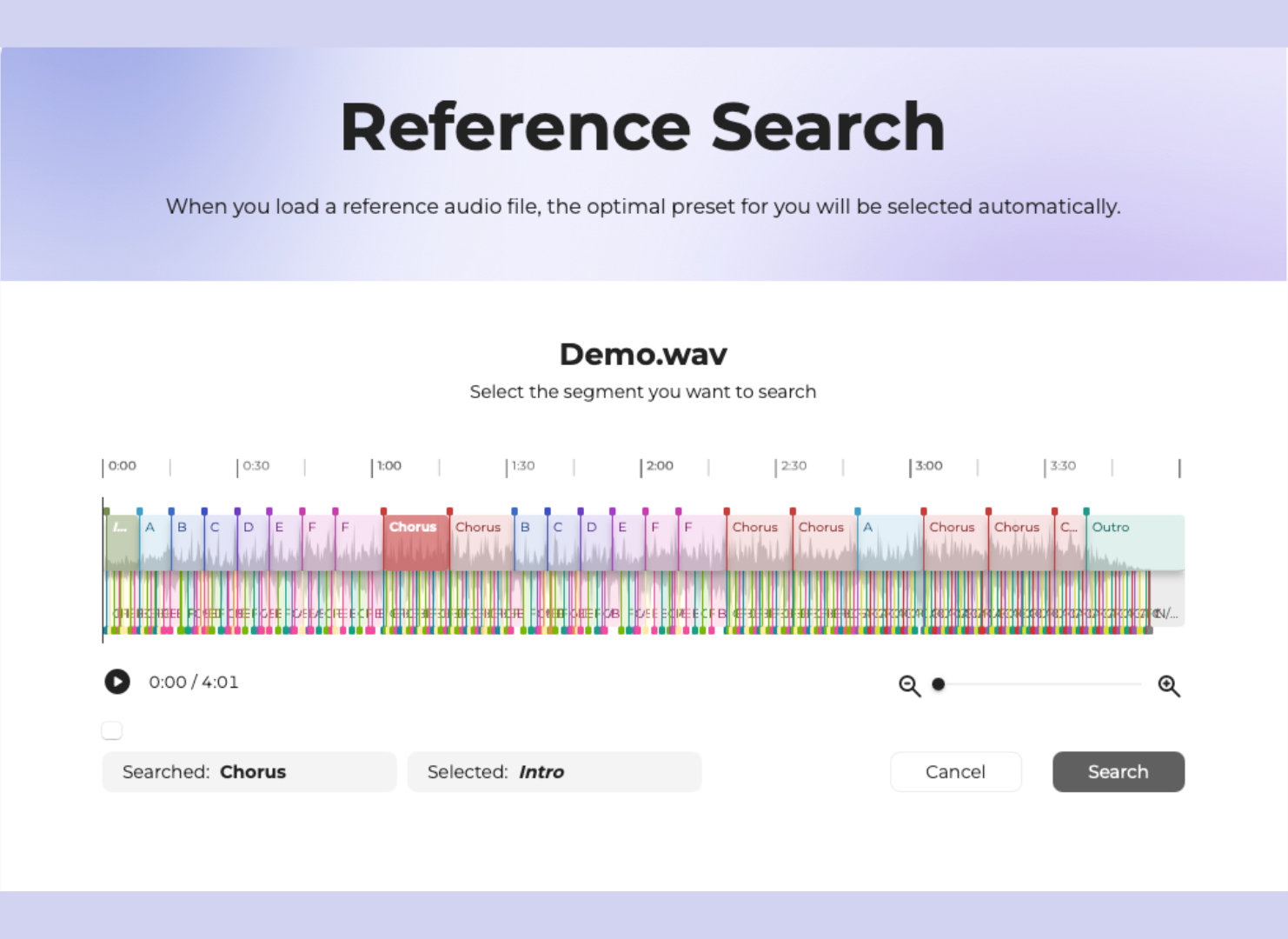1288x939 pixels.
Task: Click the zoom out magnifier icon
Action: tap(909, 686)
